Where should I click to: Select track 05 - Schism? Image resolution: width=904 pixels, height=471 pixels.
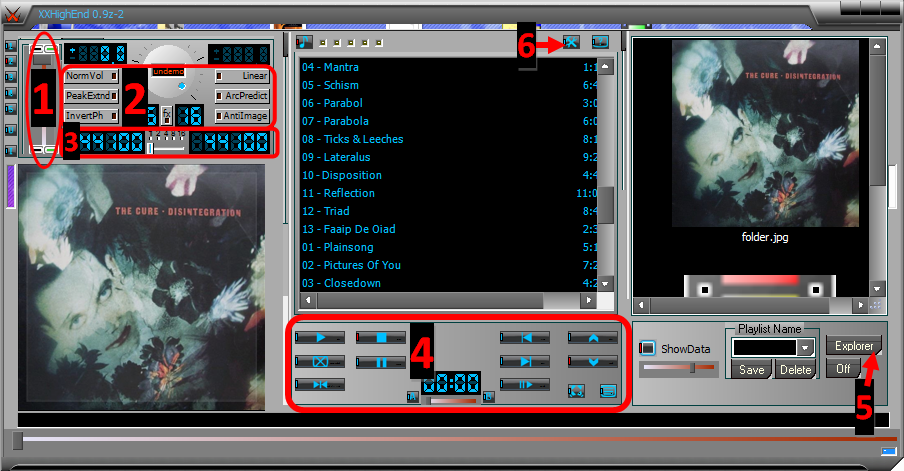coord(448,85)
